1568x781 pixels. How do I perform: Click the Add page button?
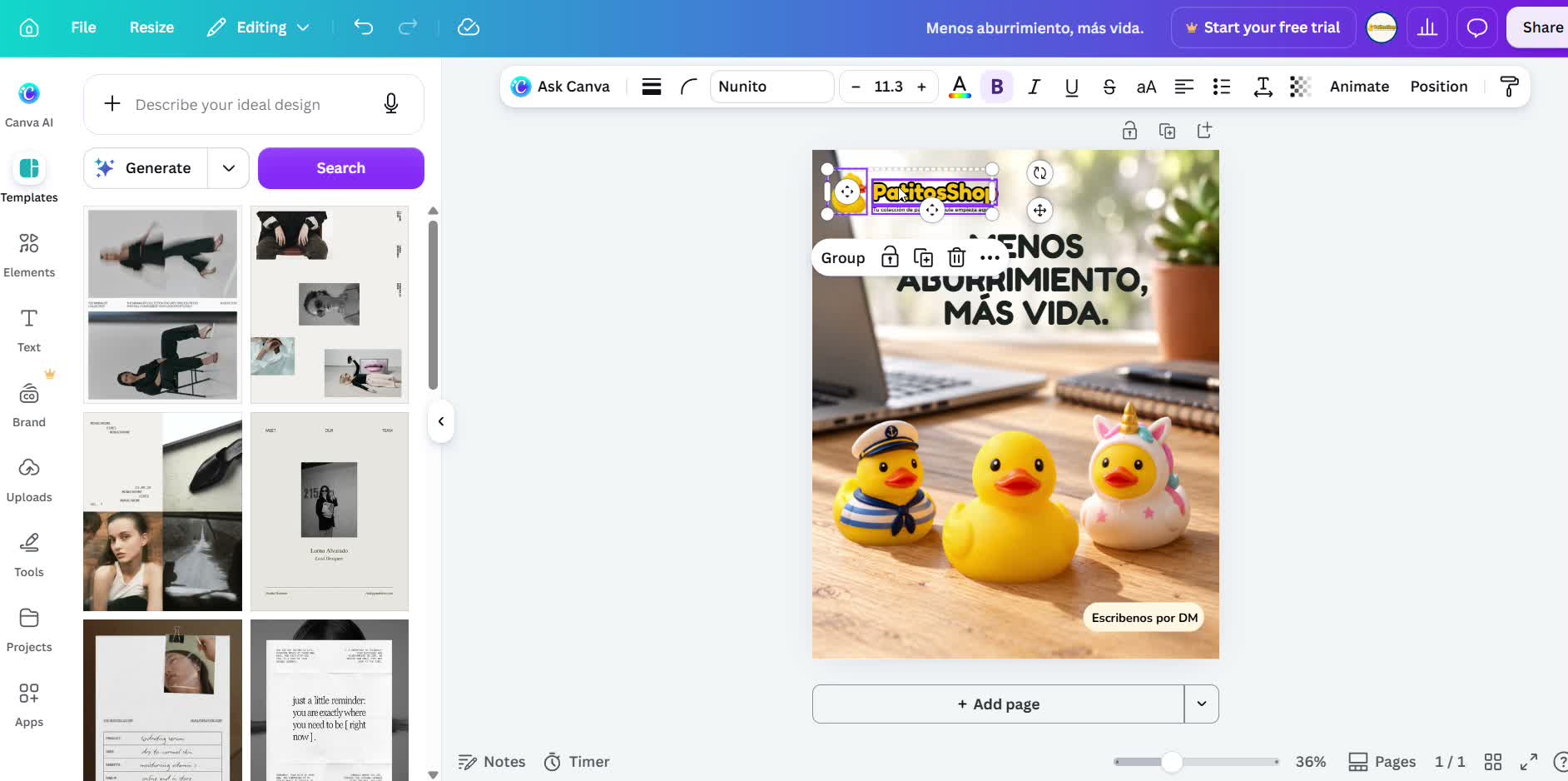[998, 704]
